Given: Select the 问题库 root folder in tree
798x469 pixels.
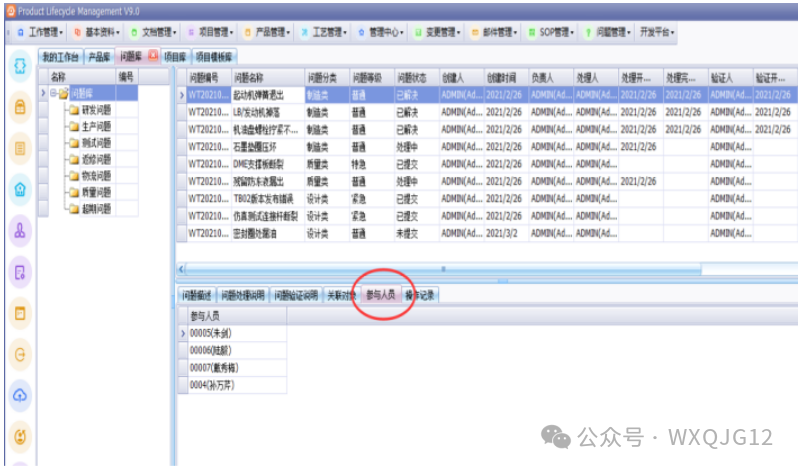Looking at the screenshot, I should (82, 93).
